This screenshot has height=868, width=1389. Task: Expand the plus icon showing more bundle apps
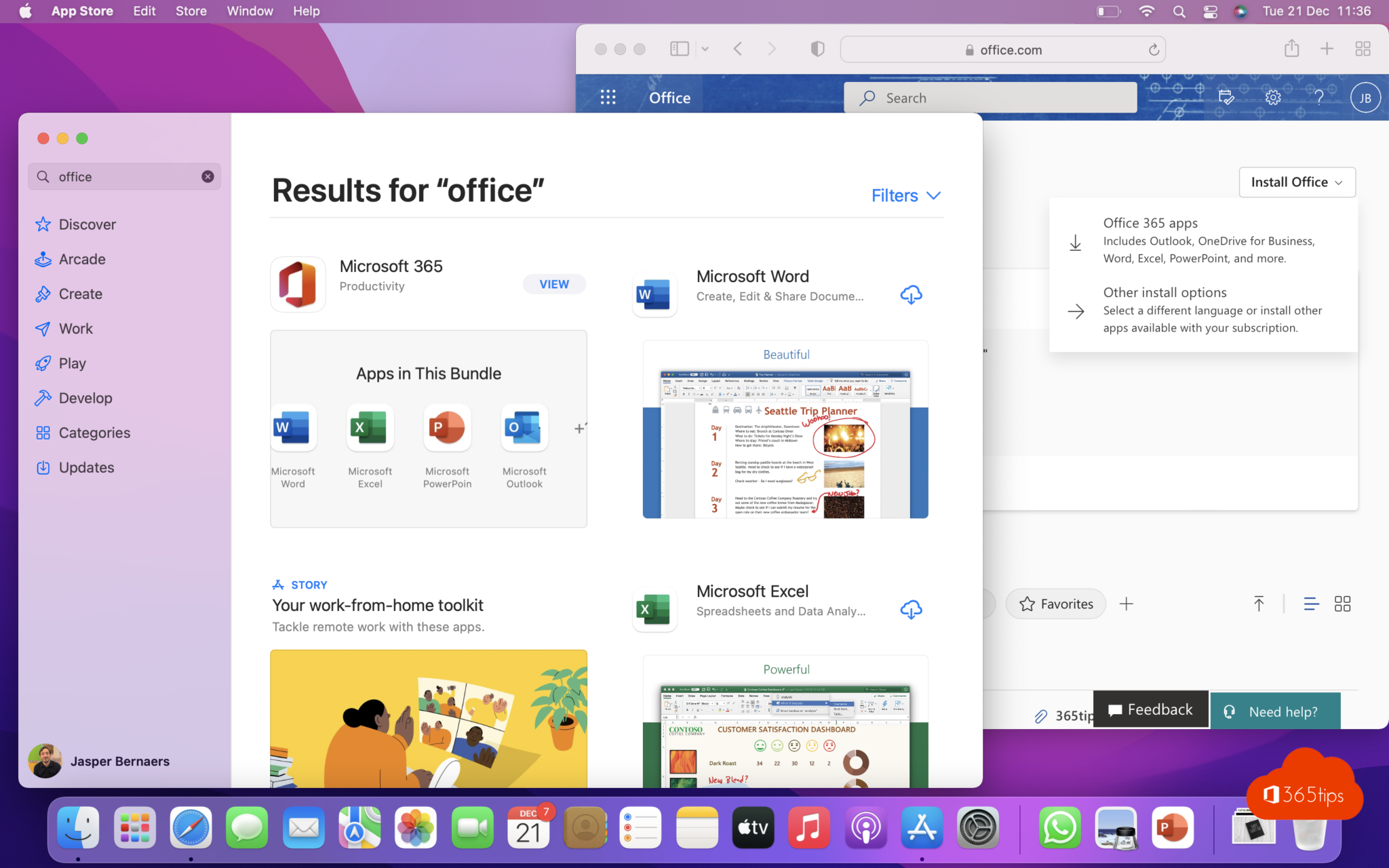(x=580, y=427)
